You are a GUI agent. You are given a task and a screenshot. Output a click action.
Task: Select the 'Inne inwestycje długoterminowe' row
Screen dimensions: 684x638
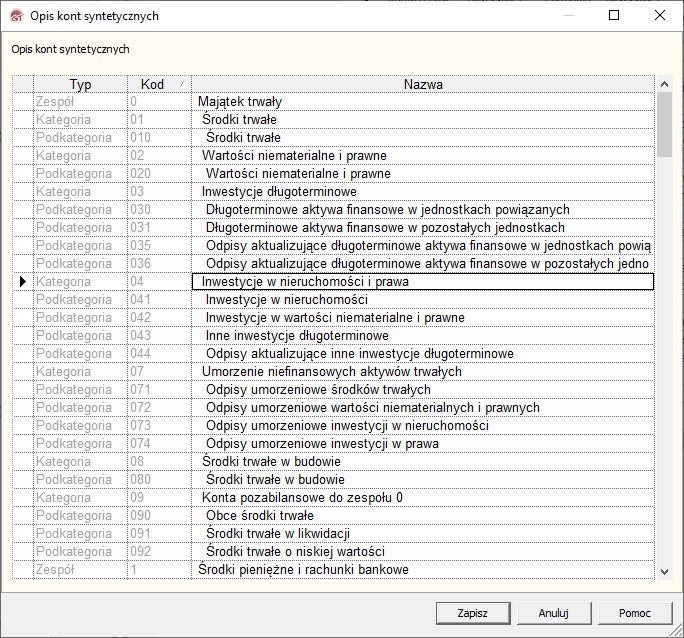(297, 336)
